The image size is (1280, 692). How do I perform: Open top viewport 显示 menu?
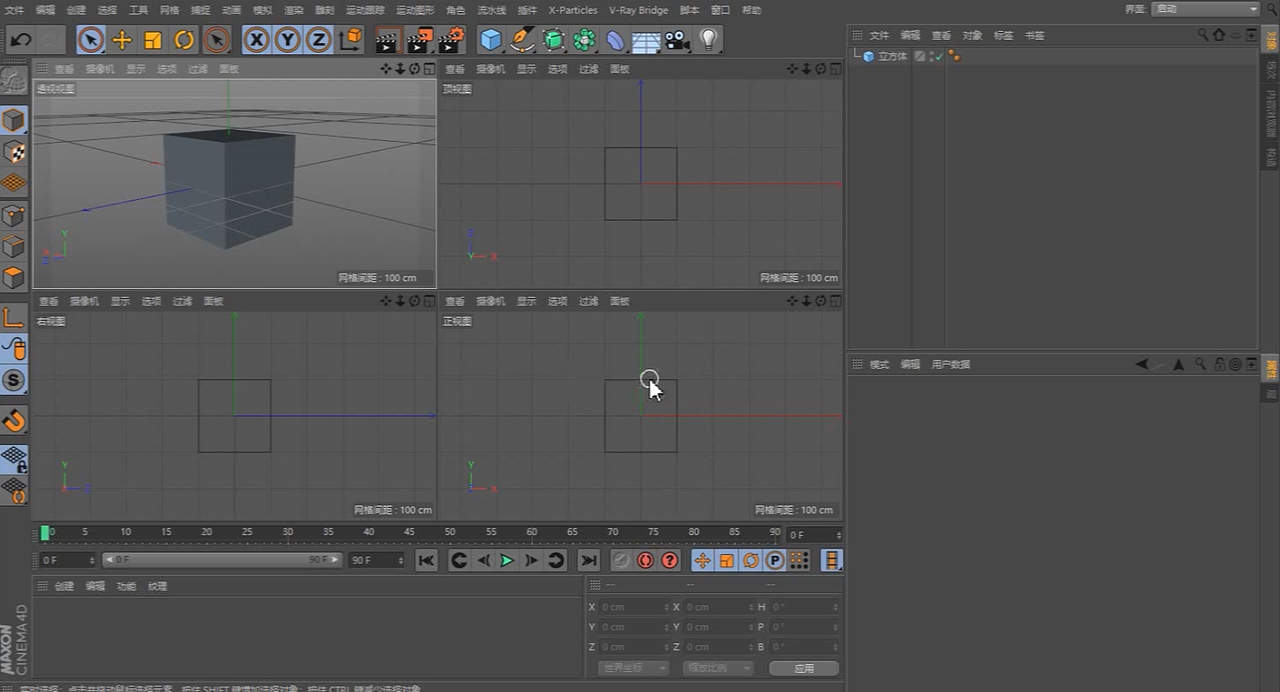click(526, 69)
